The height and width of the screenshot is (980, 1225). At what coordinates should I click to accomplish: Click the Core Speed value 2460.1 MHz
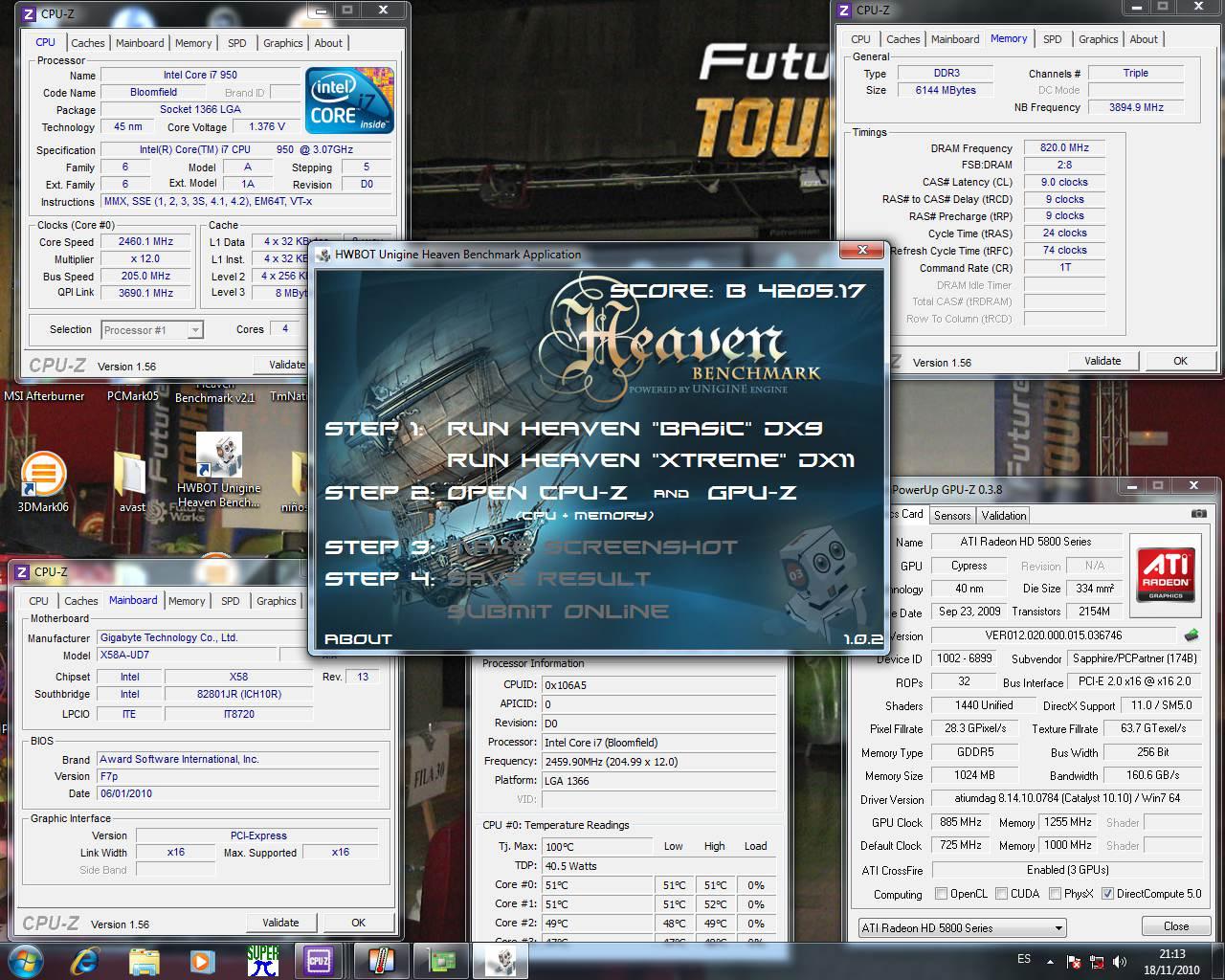(x=145, y=242)
